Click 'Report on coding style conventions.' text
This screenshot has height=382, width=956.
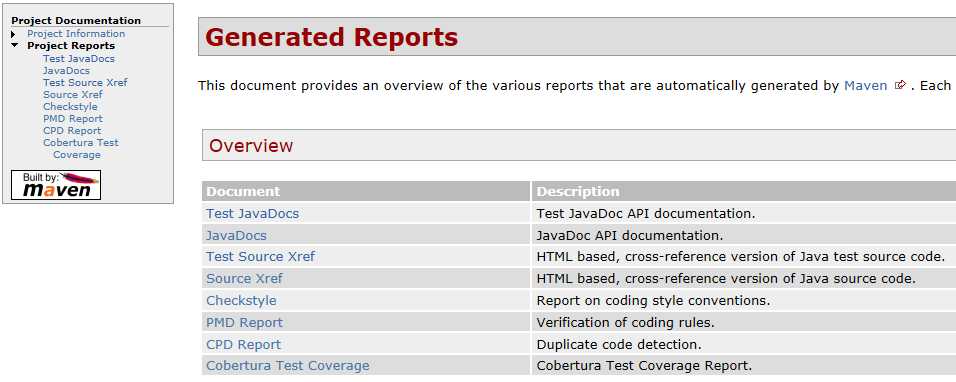point(653,300)
